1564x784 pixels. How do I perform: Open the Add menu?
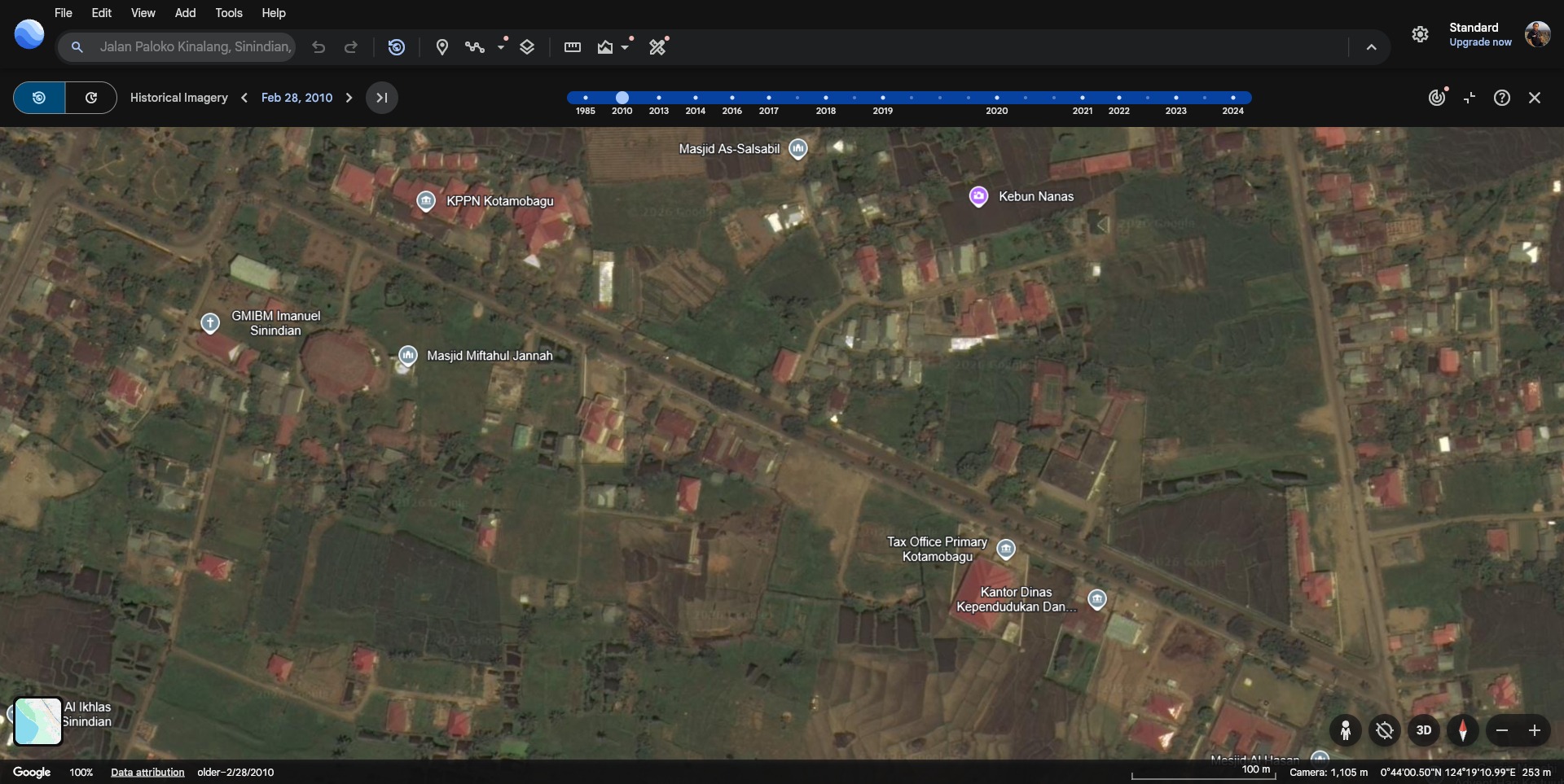pos(185,13)
